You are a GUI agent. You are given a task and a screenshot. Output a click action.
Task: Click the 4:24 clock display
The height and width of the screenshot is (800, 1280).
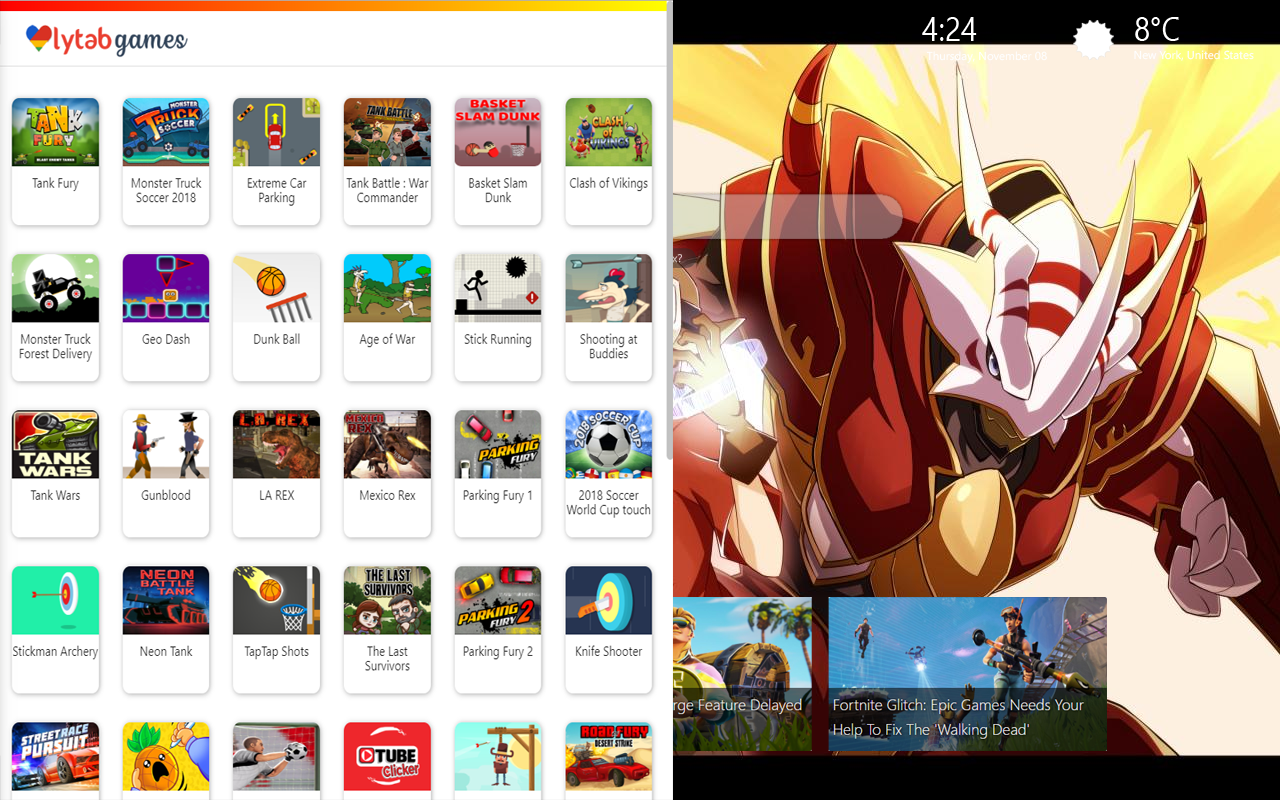949,30
